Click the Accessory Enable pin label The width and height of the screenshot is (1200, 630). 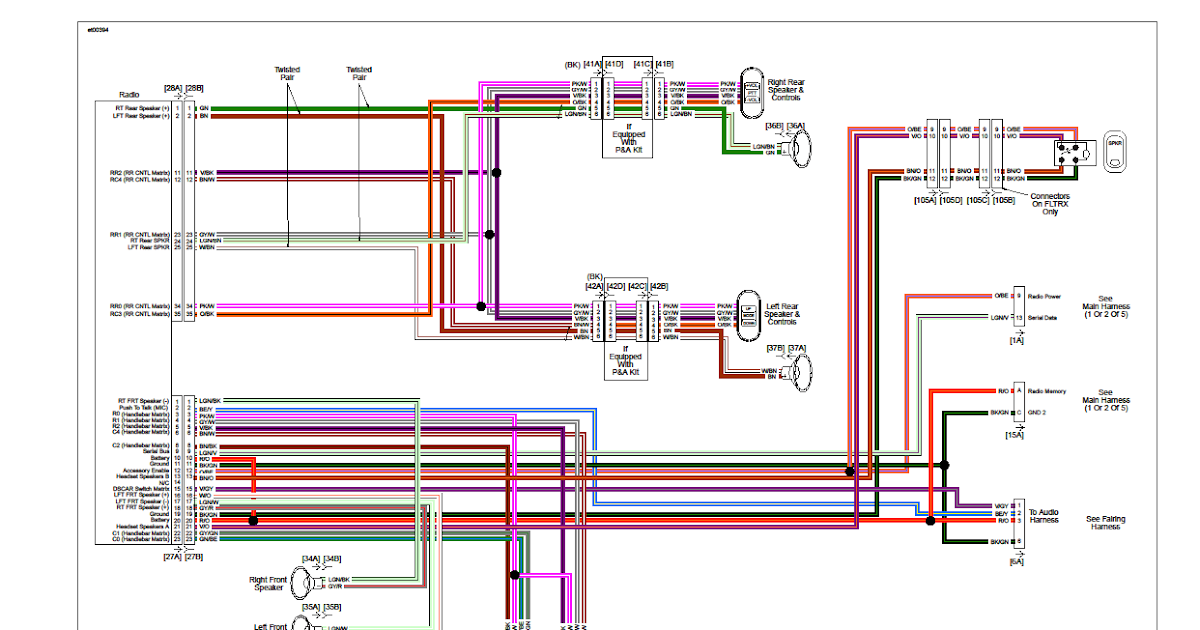tap(147, 469)
